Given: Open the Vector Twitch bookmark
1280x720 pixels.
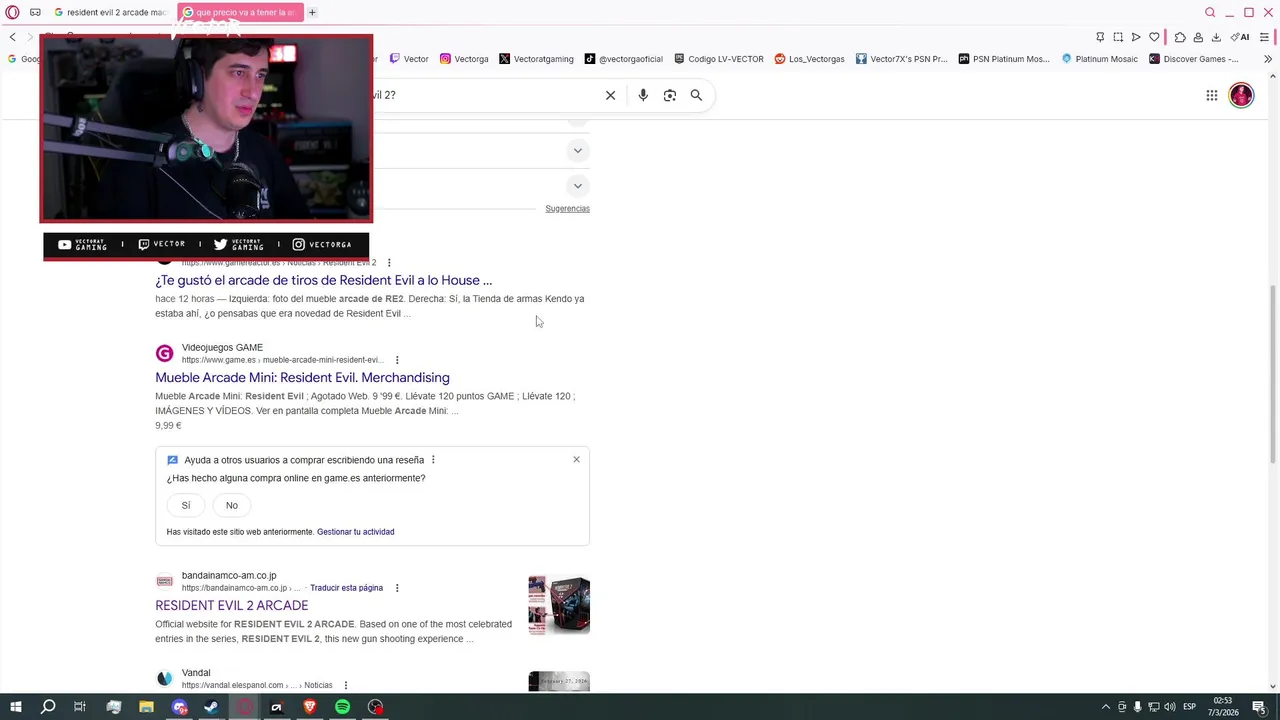Looking at the screenshot, I should click(409, 59).
